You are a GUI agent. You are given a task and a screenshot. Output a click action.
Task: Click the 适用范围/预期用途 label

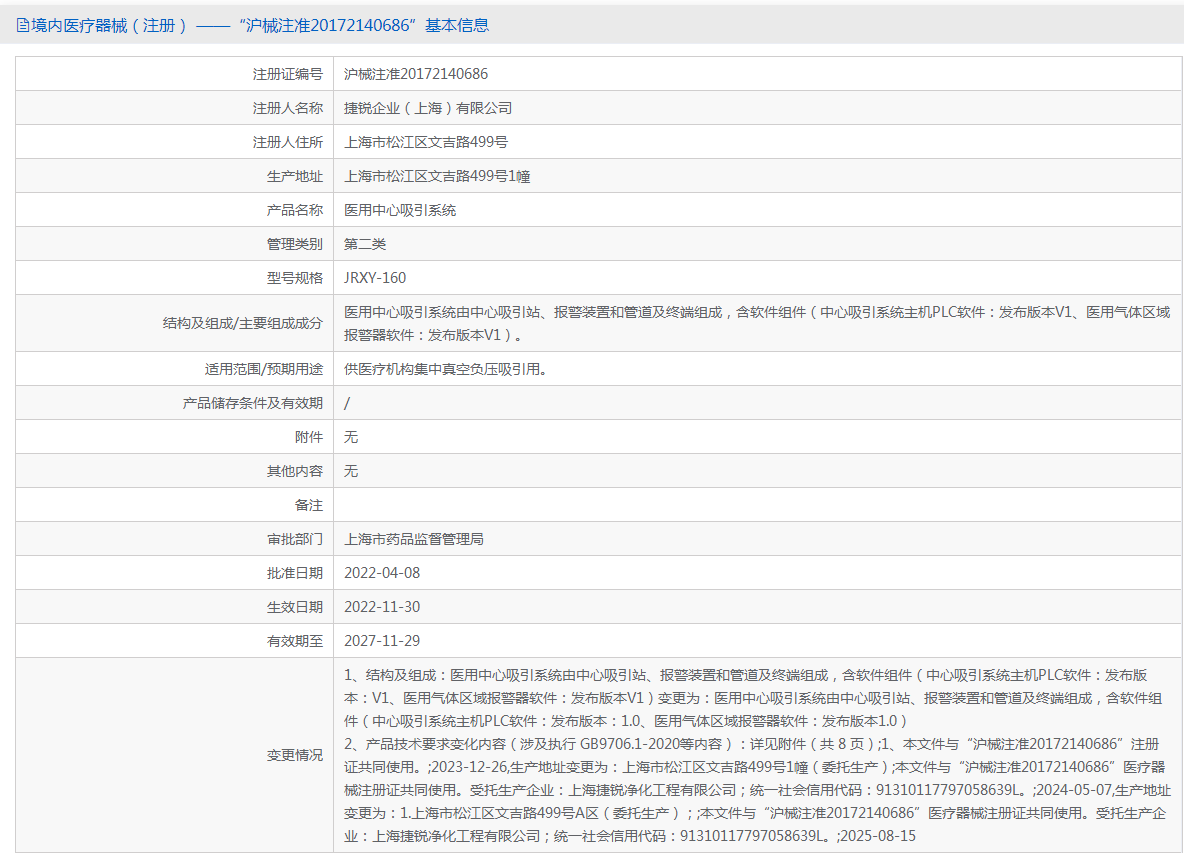(264, 369)
